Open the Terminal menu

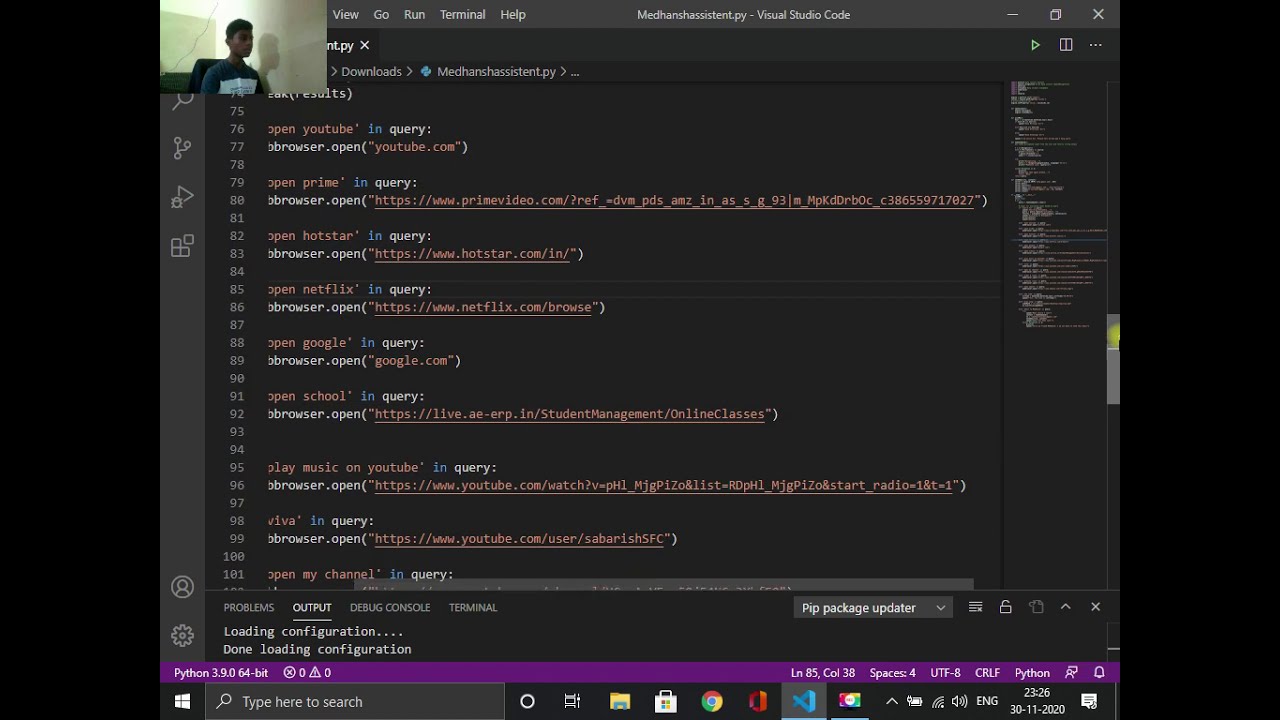(462, 14)
